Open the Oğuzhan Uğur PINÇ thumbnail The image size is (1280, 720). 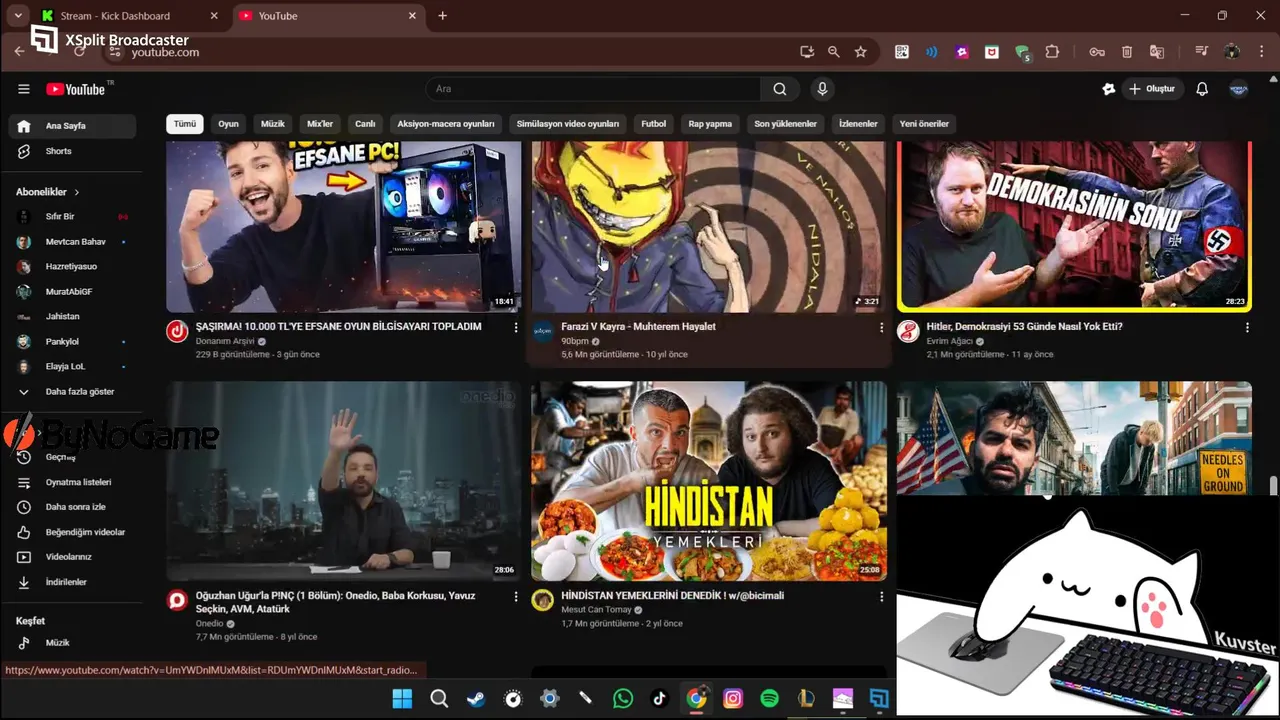343,481
